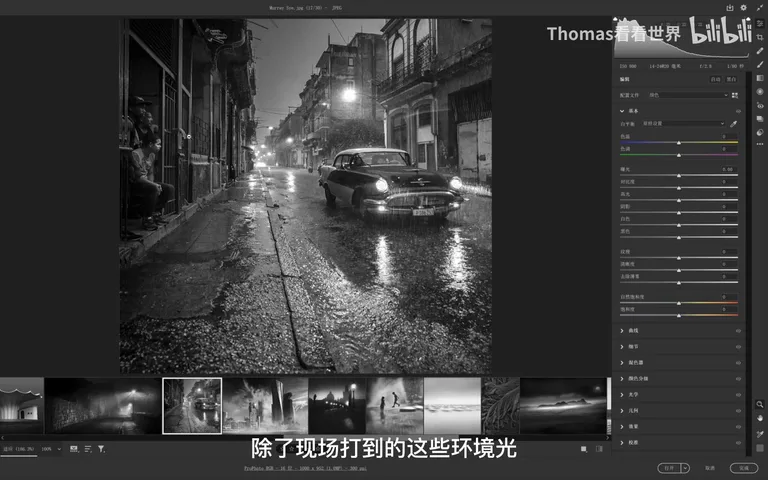768x480 pixels.
Task: Toggle before/after settings swap icon
Action: (599, 449)
